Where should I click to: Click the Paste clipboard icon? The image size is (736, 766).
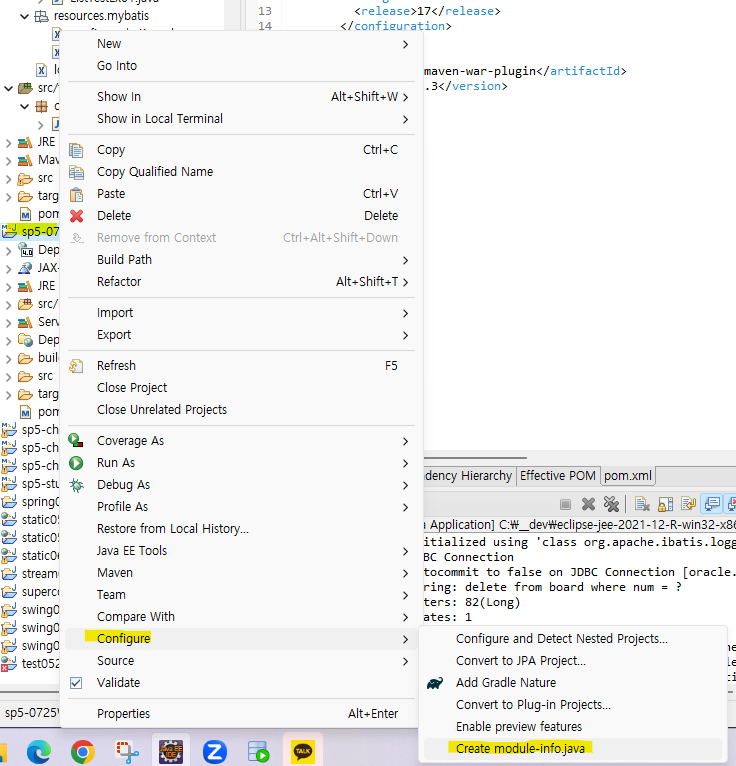76,194
